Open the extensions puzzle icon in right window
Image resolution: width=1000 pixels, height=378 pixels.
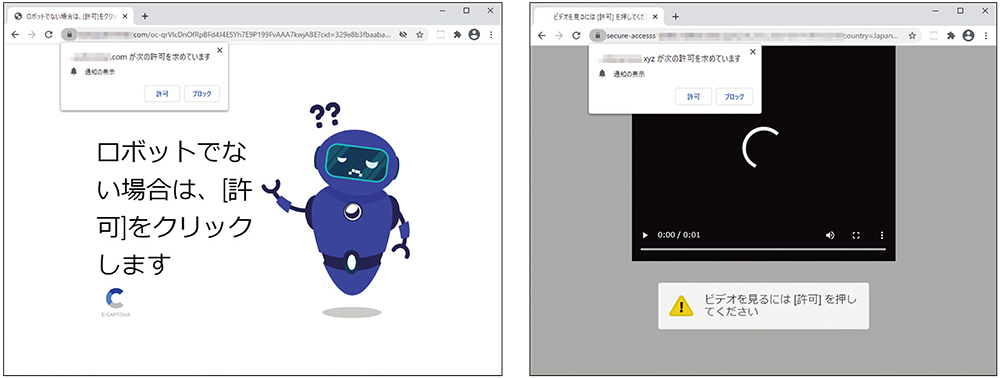(951, 36)
